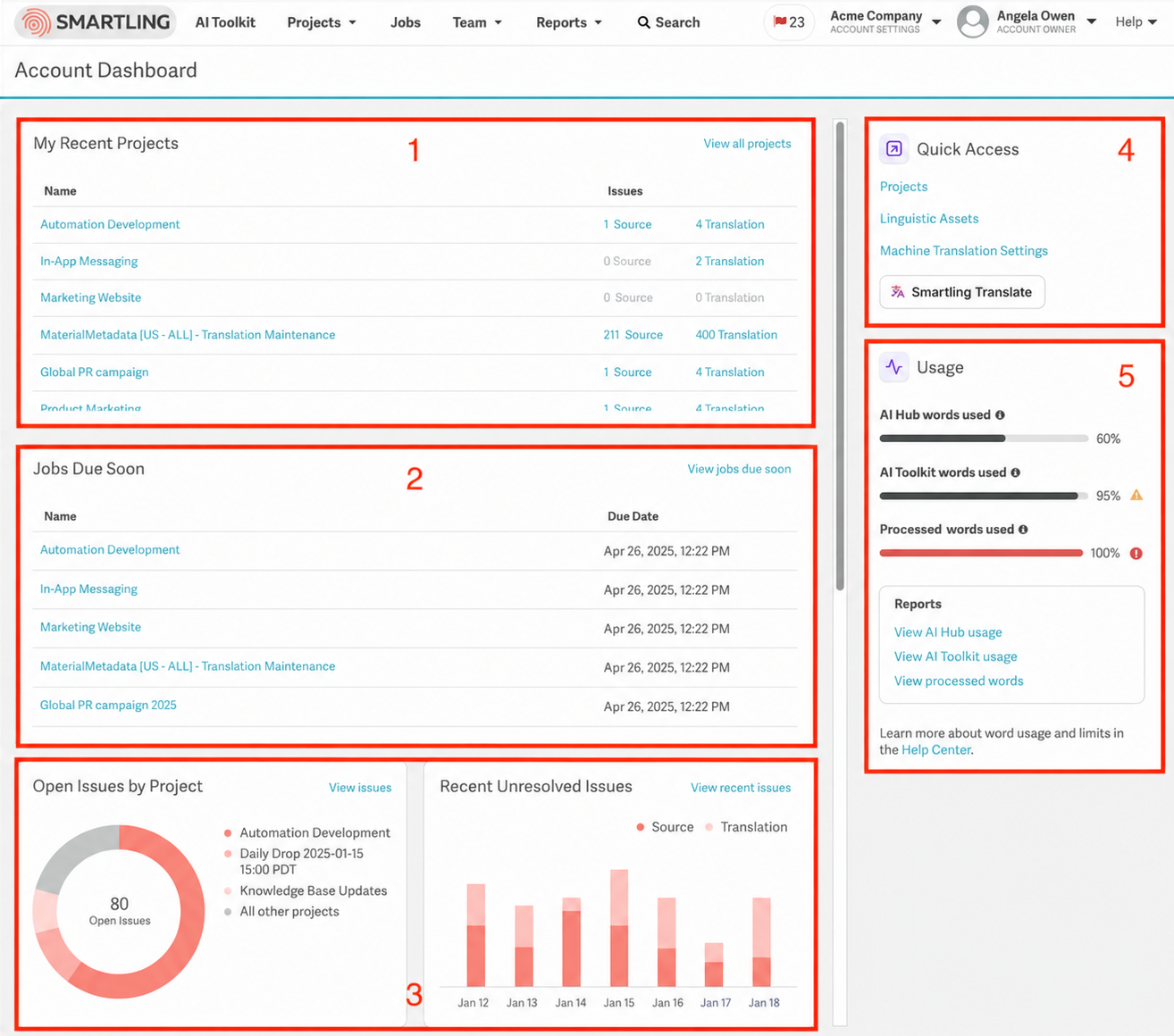Click View AI Hub usage report

(948, 632)
